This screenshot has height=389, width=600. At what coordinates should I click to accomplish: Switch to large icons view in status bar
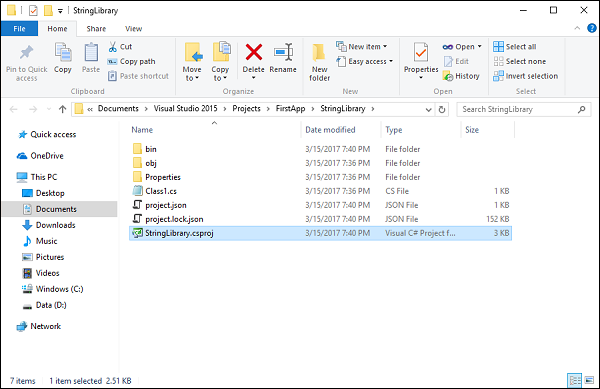[x=589, y=380]
